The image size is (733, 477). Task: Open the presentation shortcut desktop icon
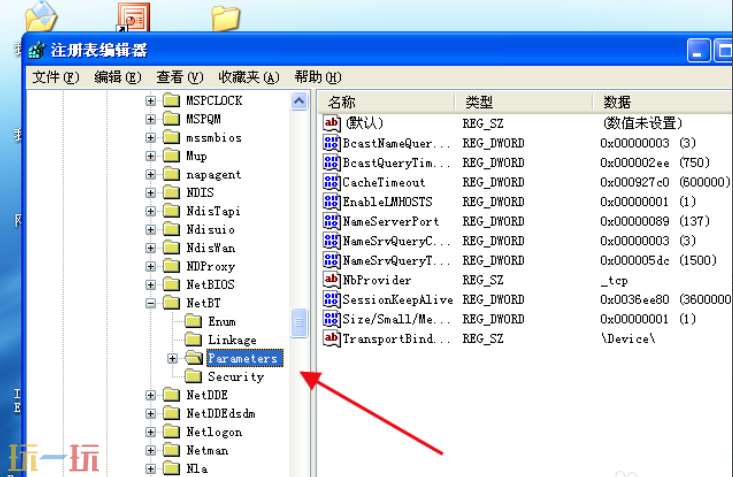tap(133, 17)
